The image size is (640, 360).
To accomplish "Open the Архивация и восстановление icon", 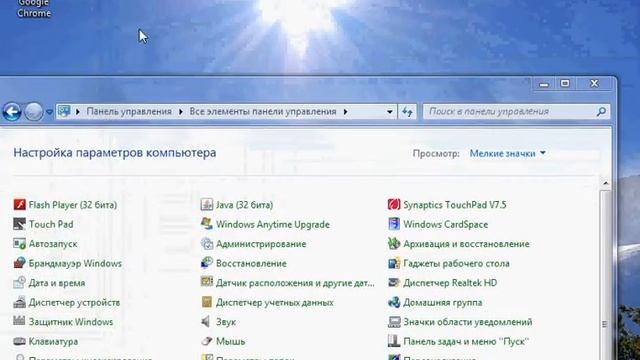I will (x=394, y=244).
